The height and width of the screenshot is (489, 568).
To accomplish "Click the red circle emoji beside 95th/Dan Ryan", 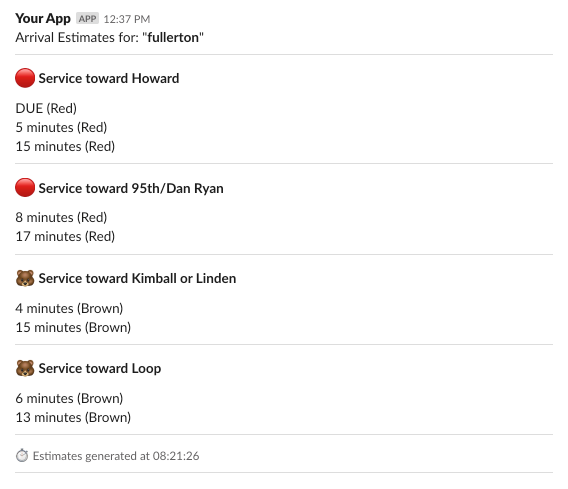I will [25, 188].
